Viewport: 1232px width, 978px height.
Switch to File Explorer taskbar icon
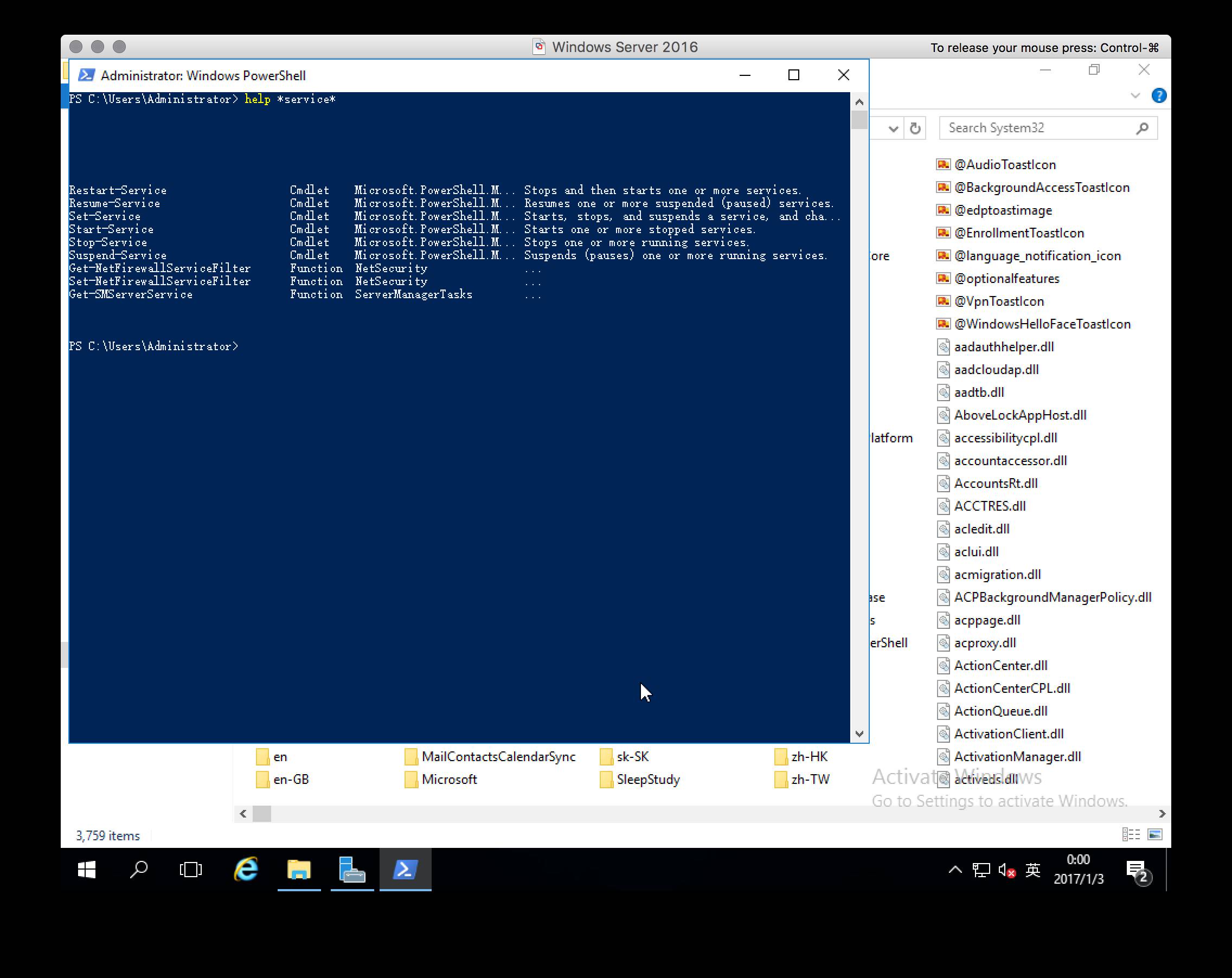tap(299, 870)
